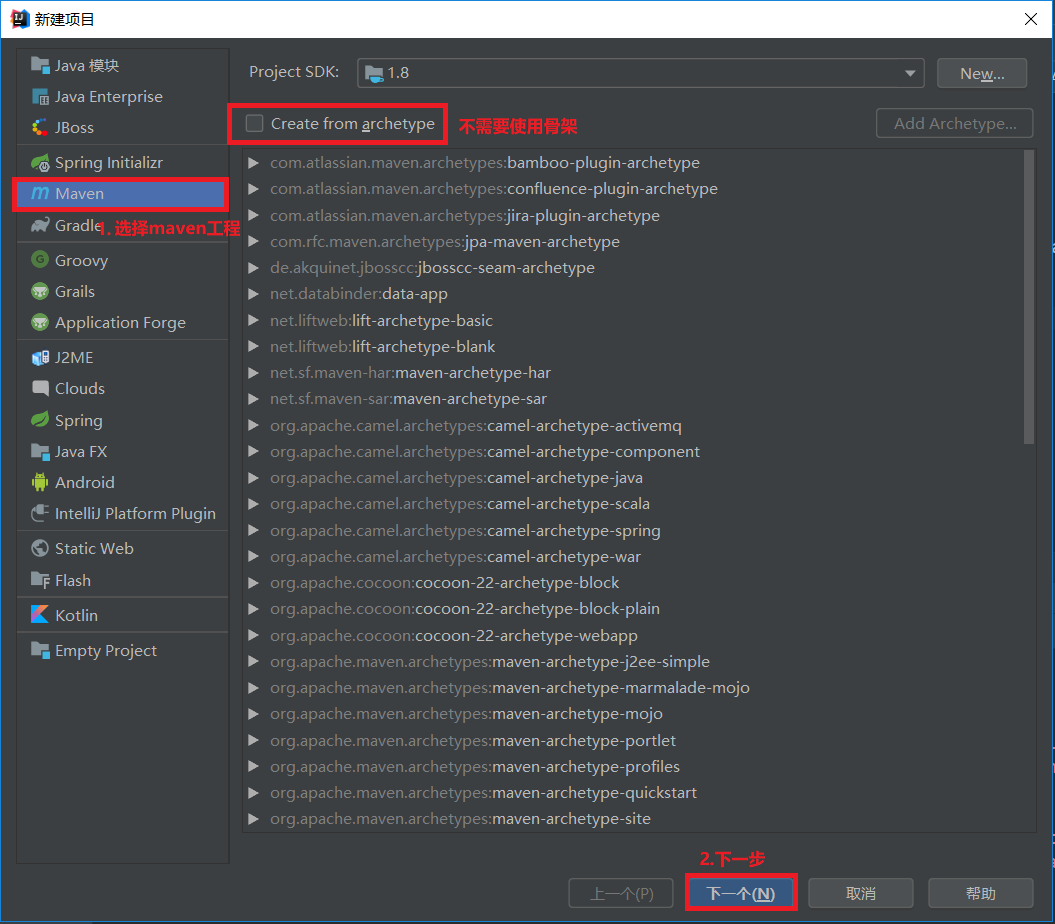Select org.apache.maven.archetypes:maven-archetype-mojo row

[632, 714]
